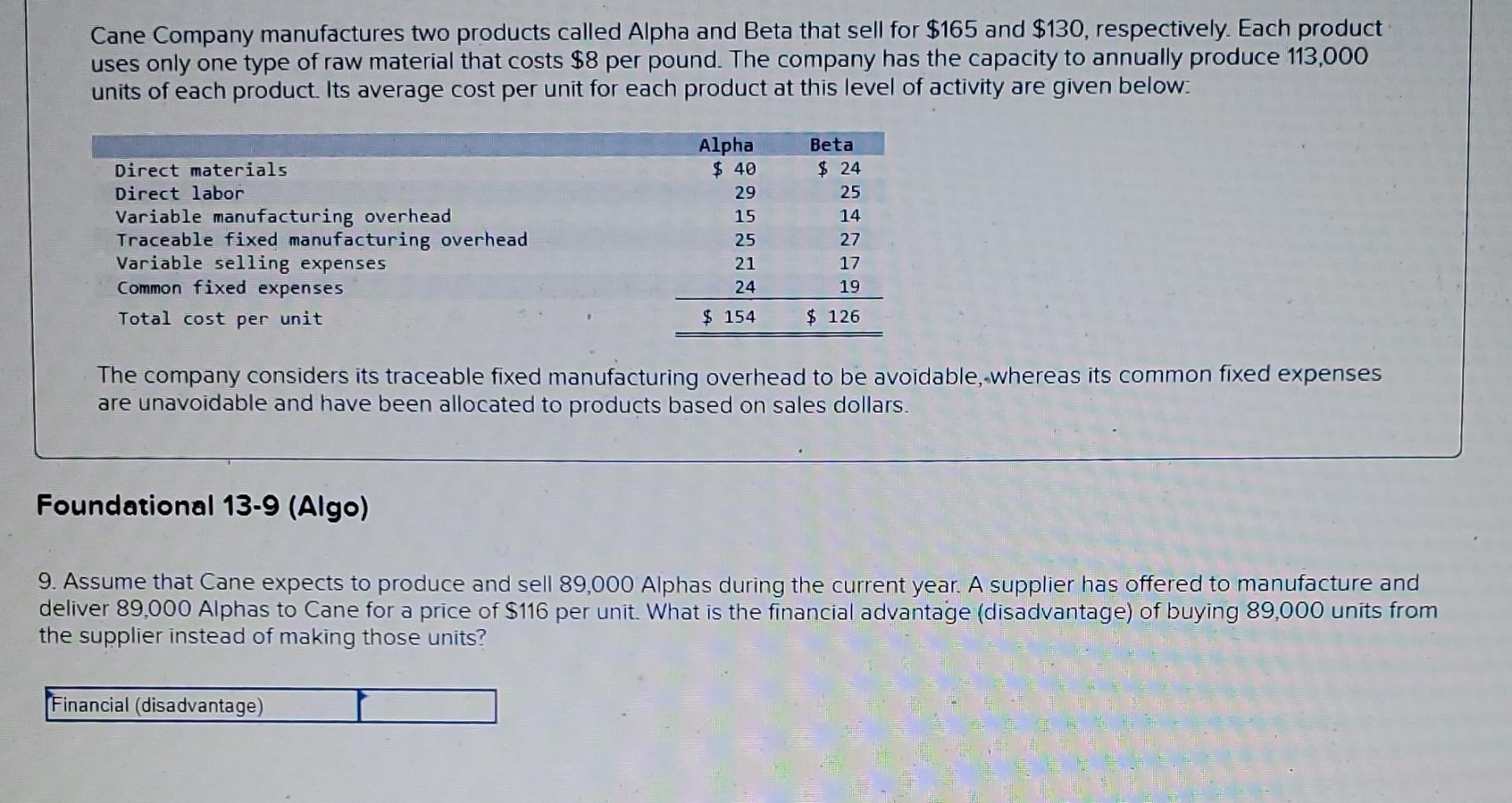
Task: Select the Direct materials row label
Action: tap(201, 169)
